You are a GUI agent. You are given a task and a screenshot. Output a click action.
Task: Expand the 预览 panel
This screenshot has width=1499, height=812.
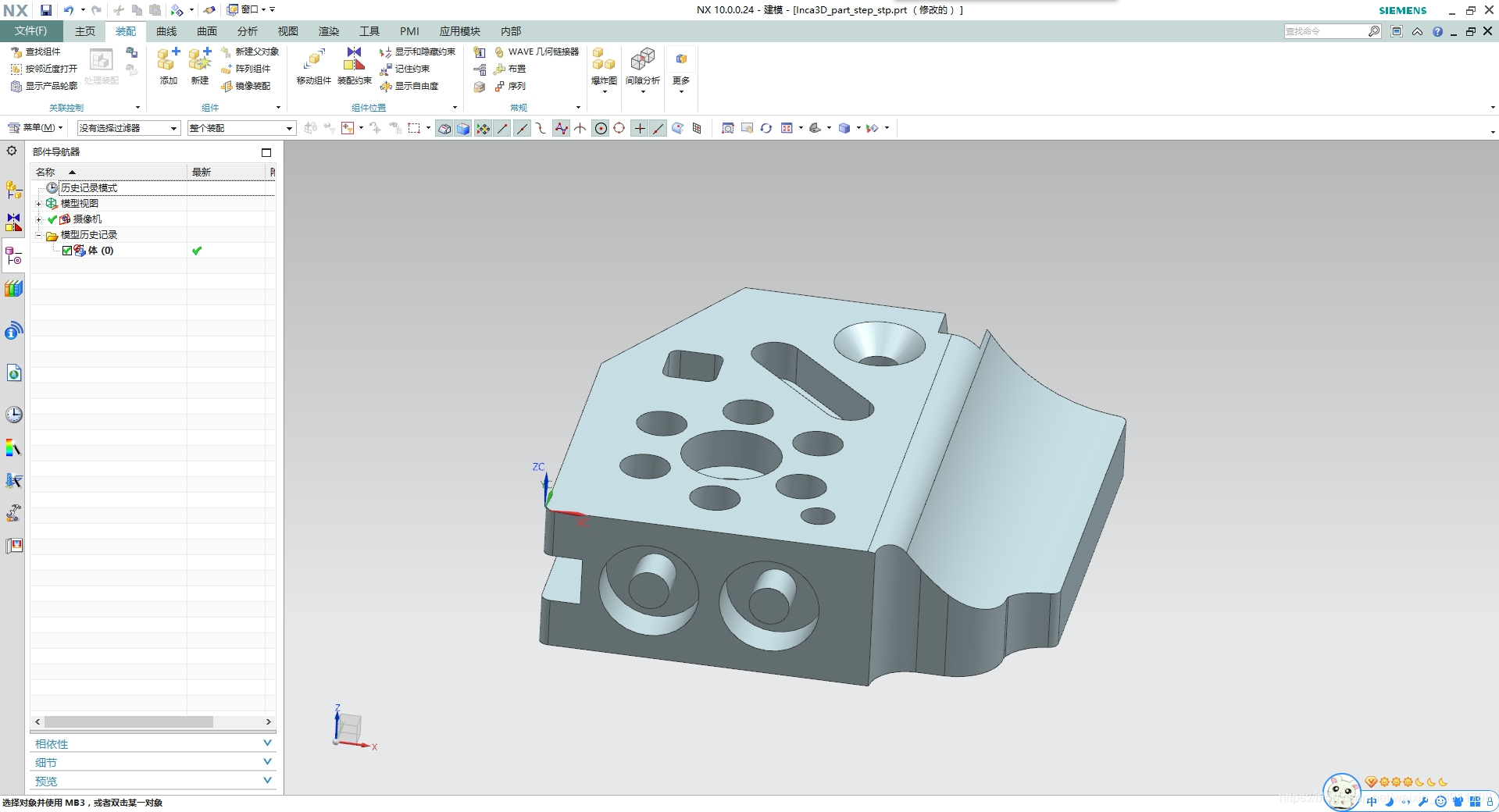[153, 781]
